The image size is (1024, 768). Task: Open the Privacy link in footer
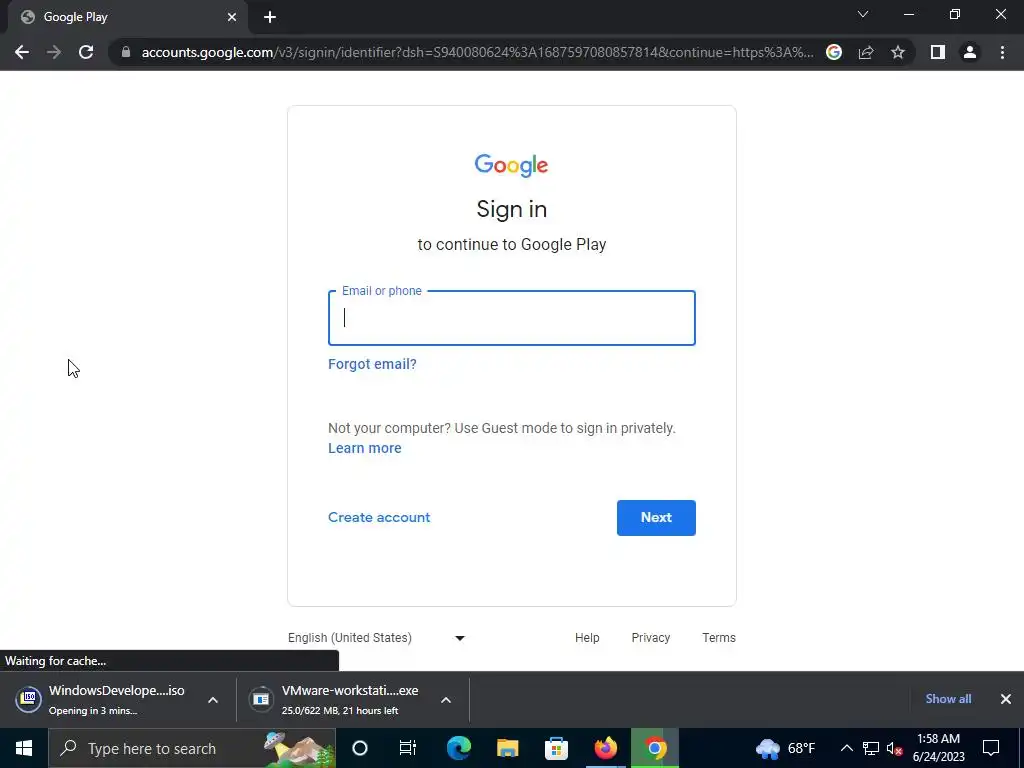pyautogui.click(x=650, y=638)
